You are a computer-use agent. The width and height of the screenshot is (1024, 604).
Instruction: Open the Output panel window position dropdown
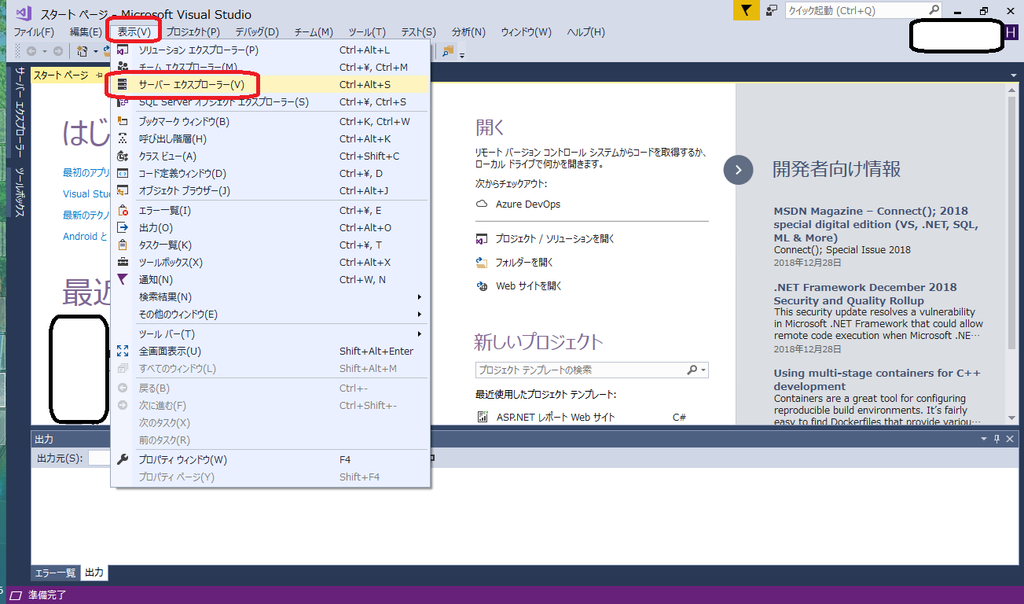(984, 439)
